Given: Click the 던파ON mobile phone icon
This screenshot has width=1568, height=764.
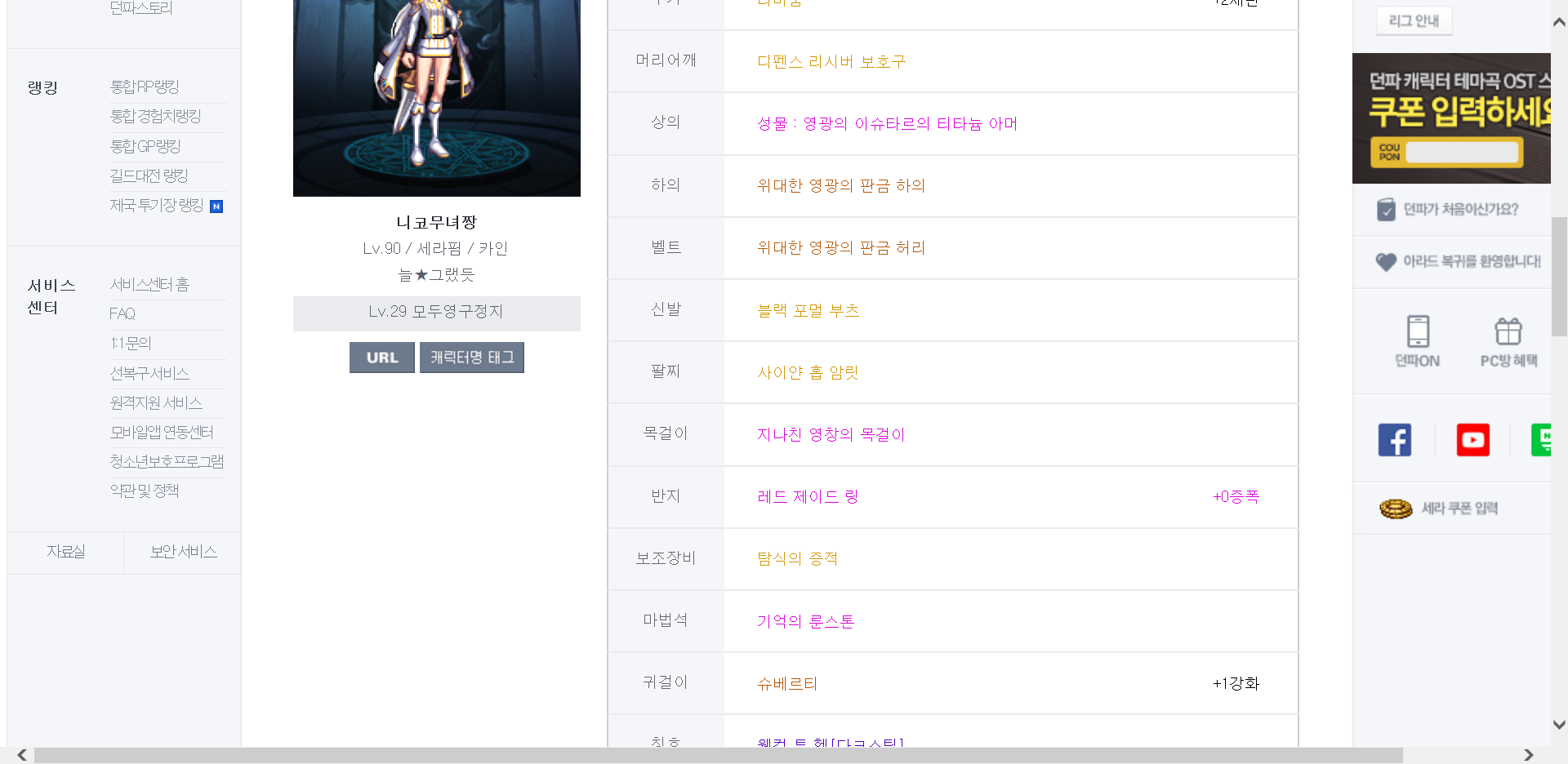Looking at the screenshot, I should click(1418, 331).
